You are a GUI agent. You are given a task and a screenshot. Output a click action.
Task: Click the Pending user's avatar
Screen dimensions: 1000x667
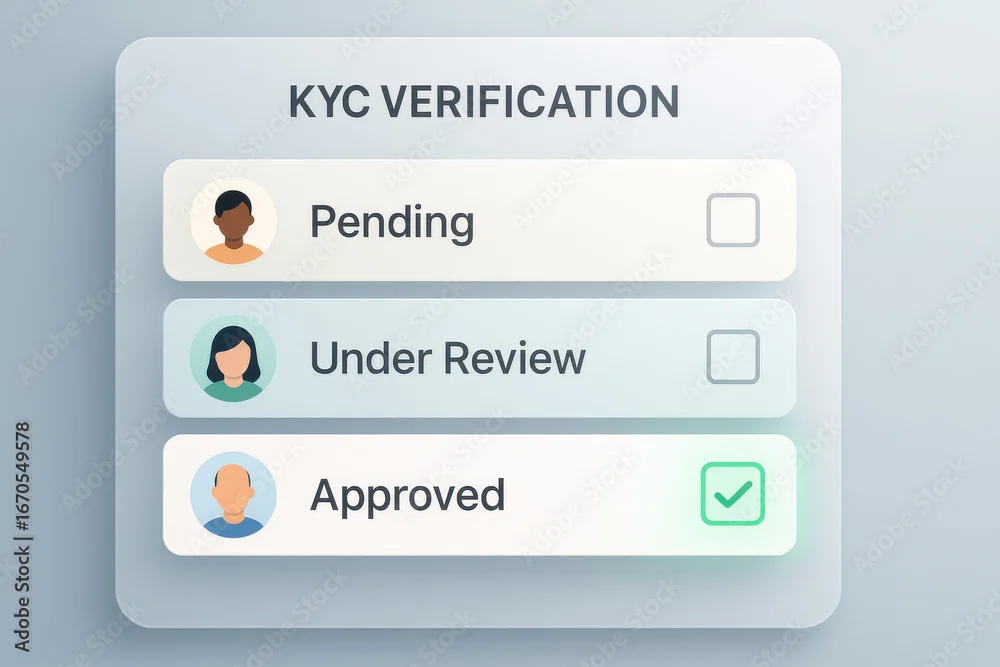tap(233, 221)
